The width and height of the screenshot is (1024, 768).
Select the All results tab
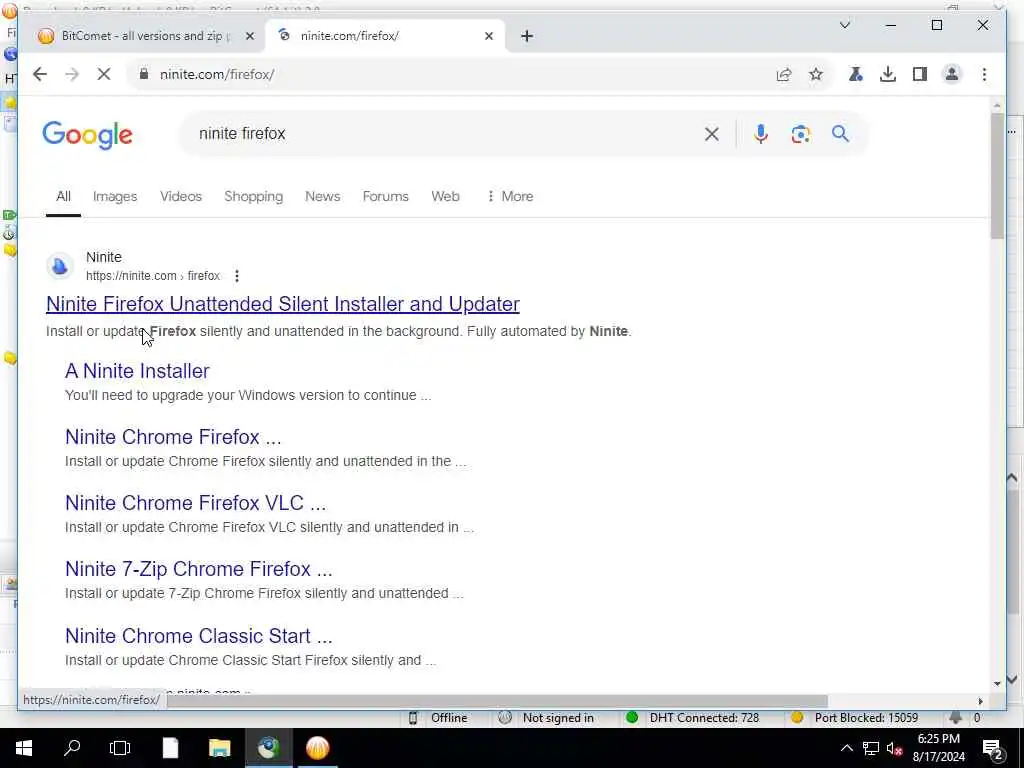click(63, 197)
